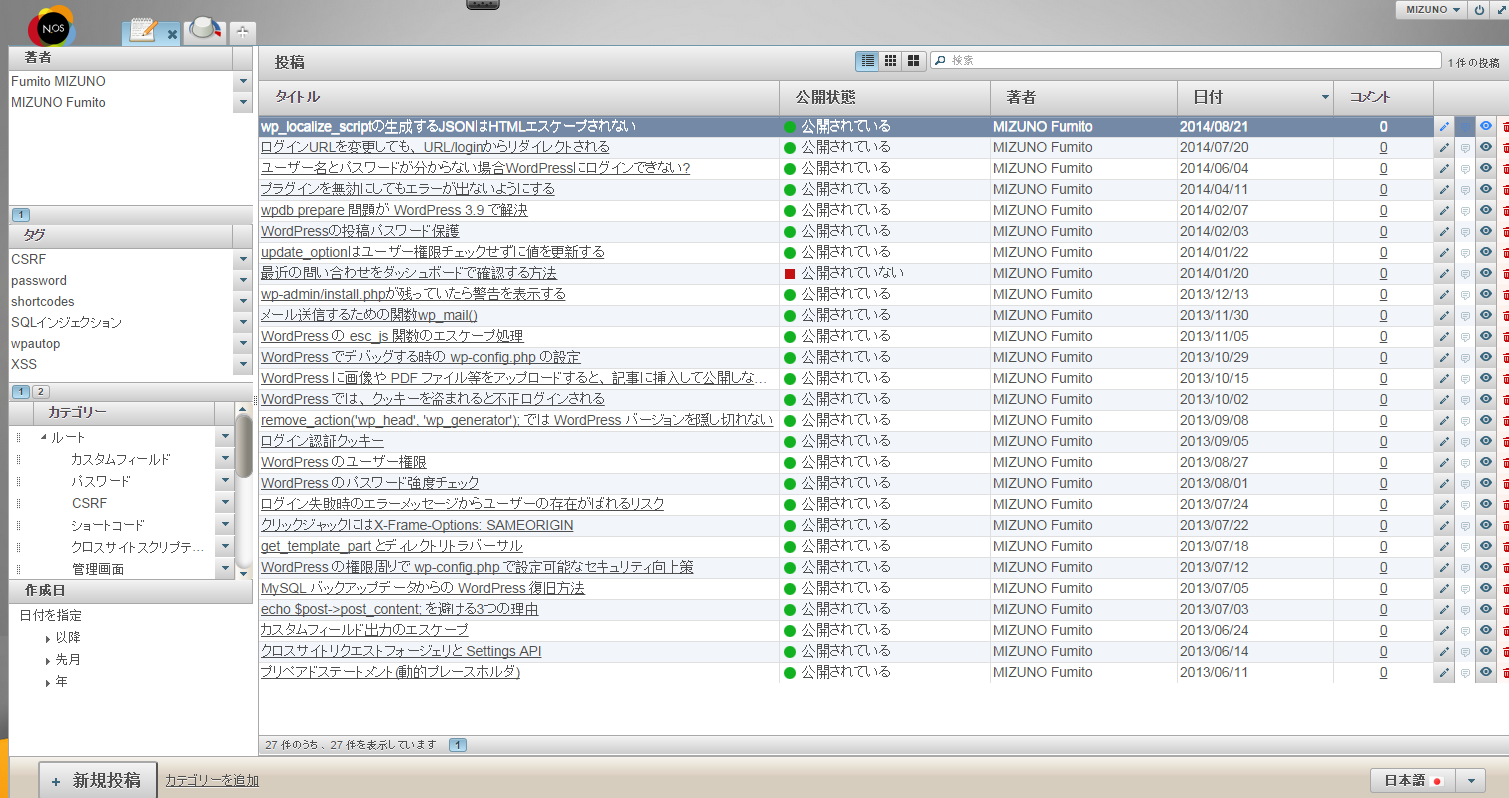The height and width of the screenshot is (798, 1509).
Task: Click pencil icon for 2013/06/11 post
Action: click(x=1444, y=673)
